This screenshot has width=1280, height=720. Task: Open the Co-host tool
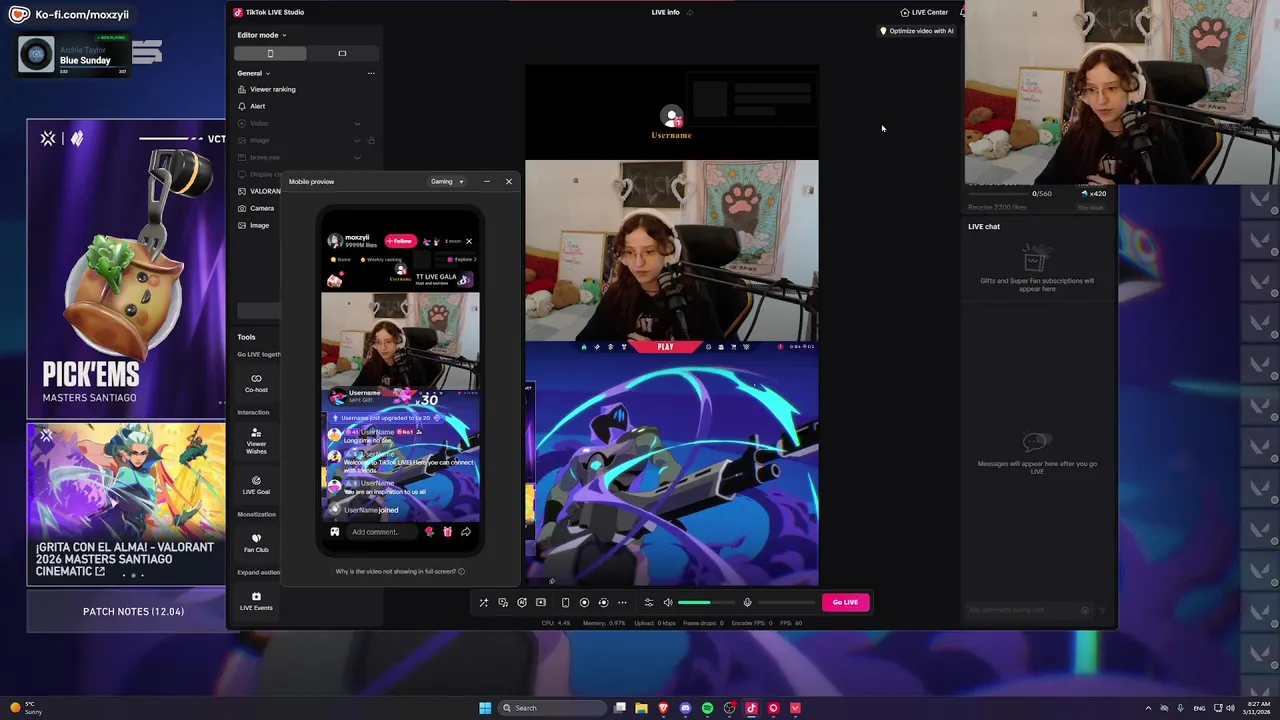tap(256, 383)
